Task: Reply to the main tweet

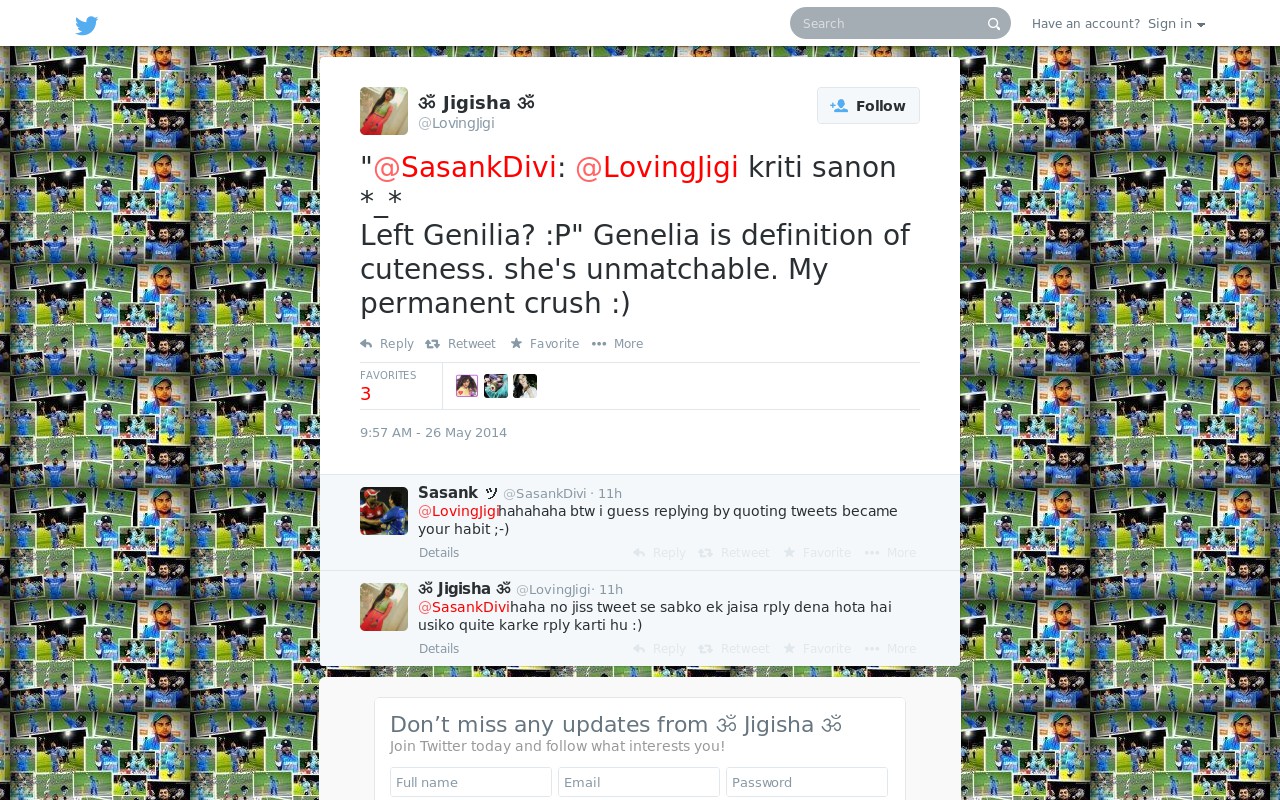Action: click(x=387, y=344)
